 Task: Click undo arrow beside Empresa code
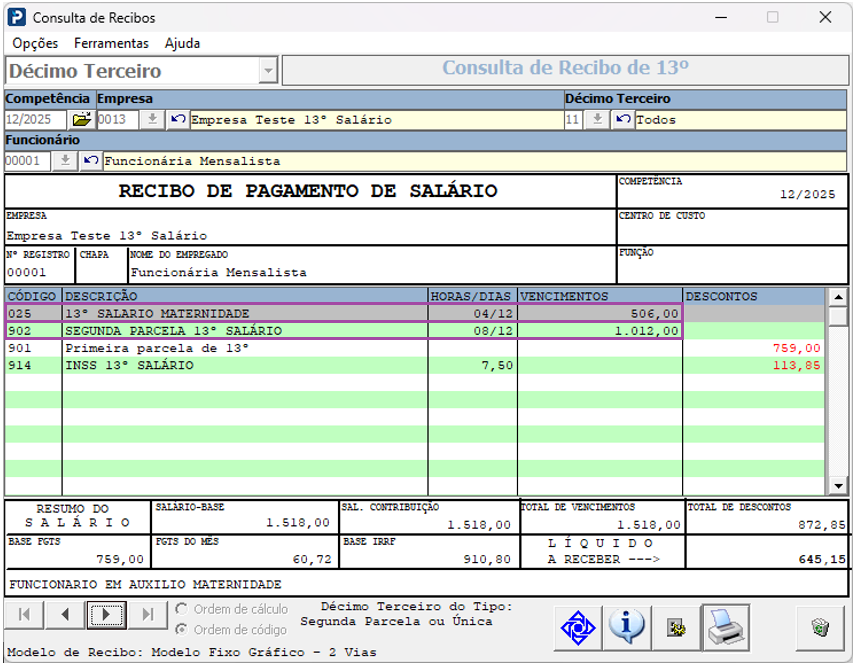coord(178,120)
